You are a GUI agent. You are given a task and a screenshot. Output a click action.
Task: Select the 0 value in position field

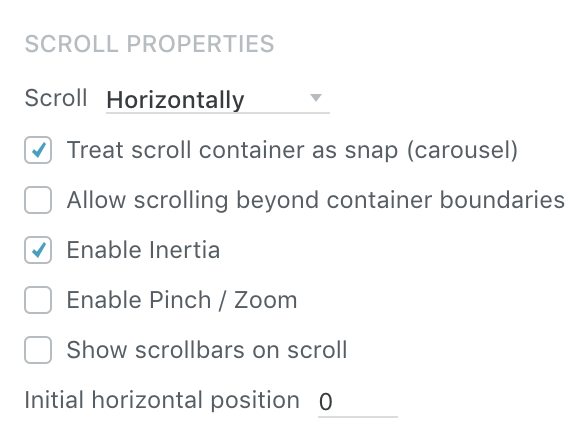pos(326,402)
